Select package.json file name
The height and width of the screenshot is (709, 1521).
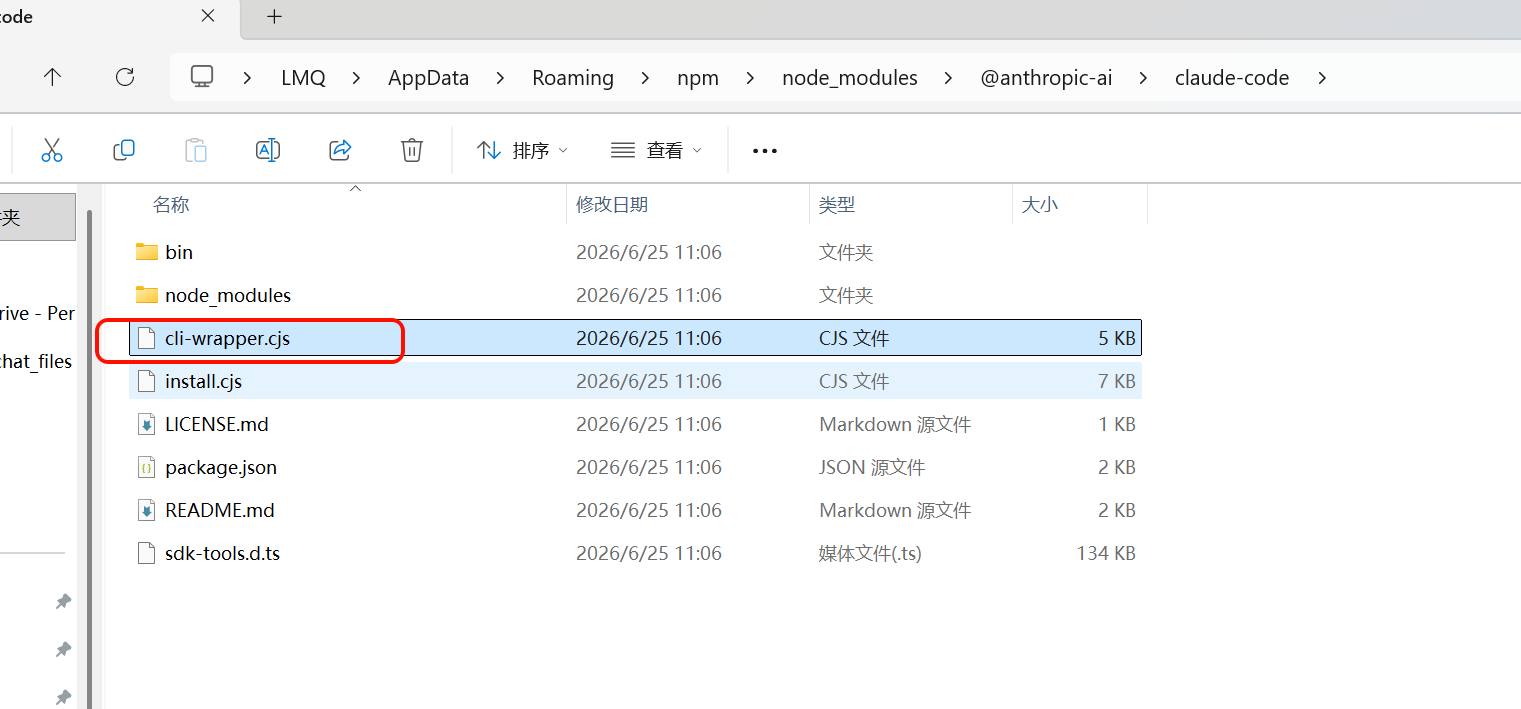click(221, 467)
